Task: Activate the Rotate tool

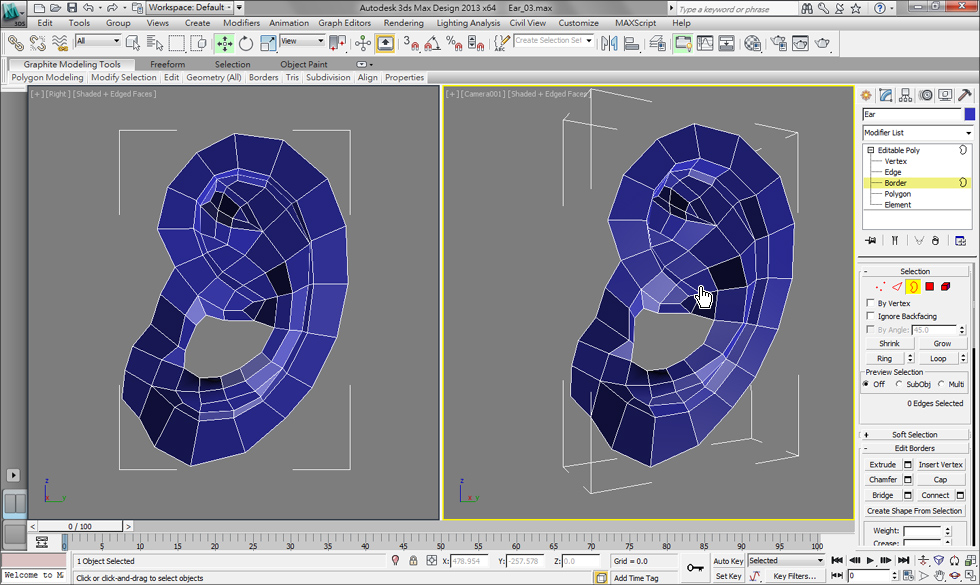Action: pos(246,43)
